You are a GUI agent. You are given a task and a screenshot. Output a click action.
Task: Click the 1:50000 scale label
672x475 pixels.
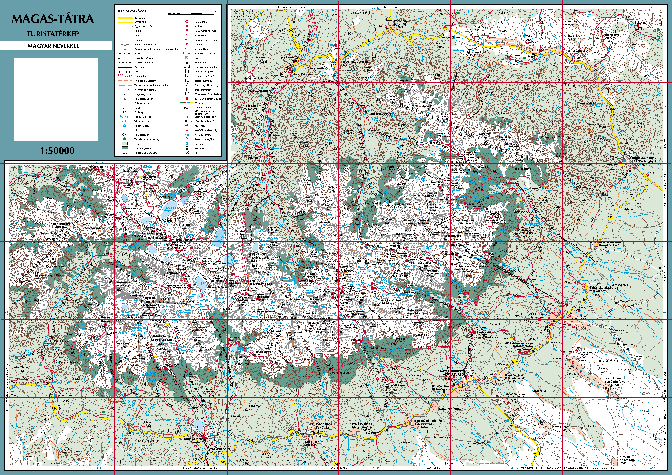[x=57, y=150]
